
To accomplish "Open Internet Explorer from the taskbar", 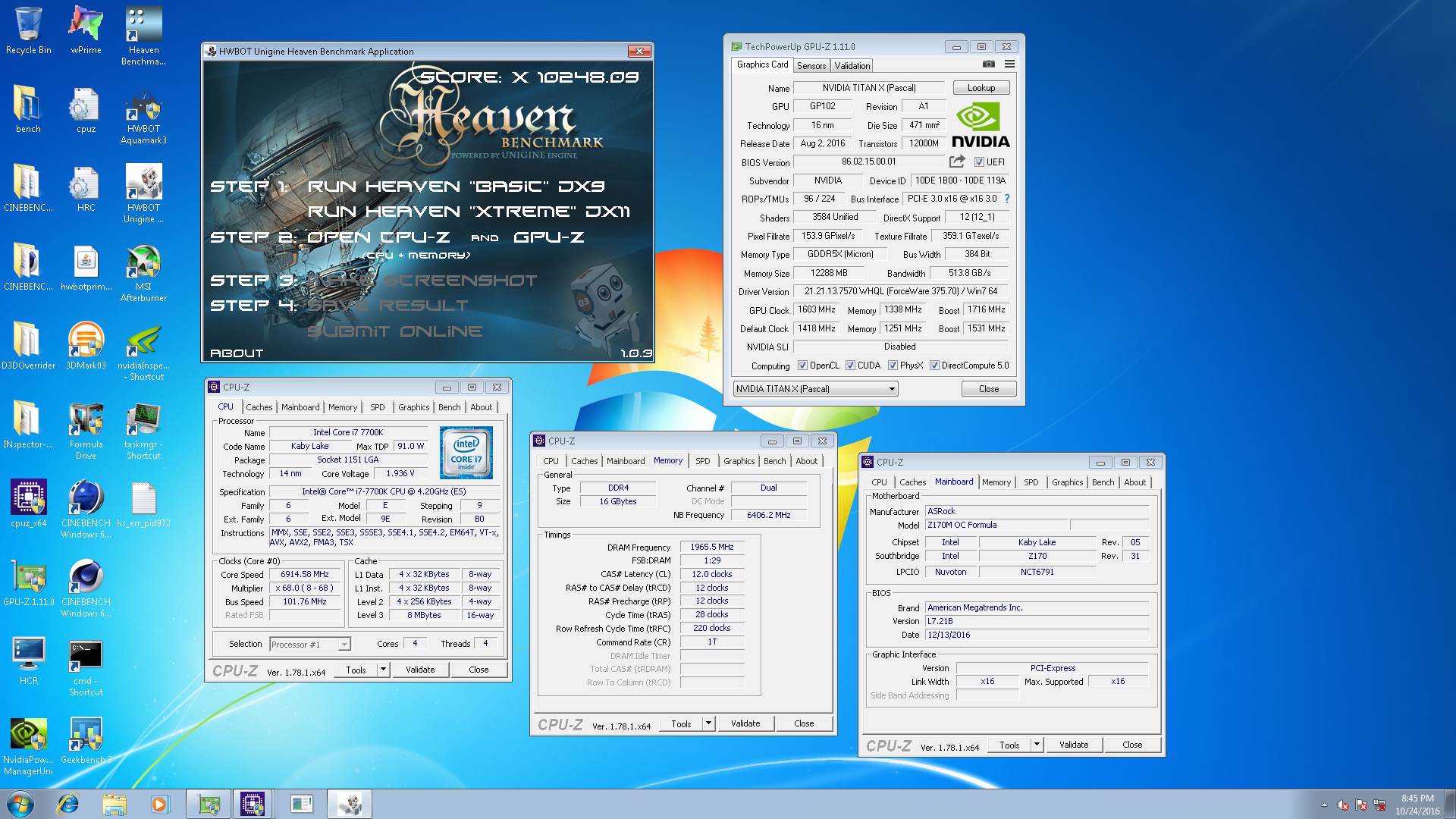I will point(68,804).
